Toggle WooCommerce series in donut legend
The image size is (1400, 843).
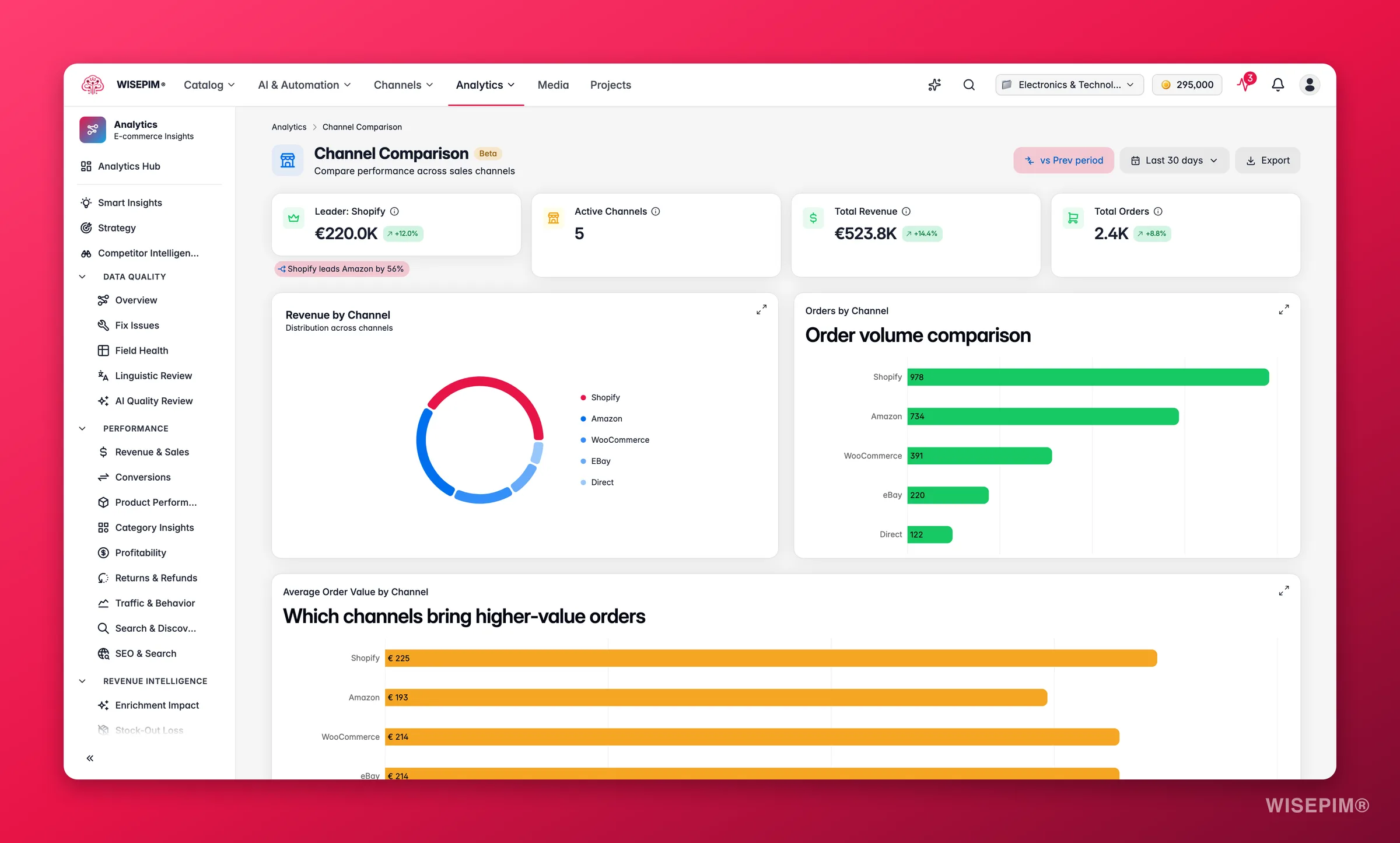[x=615, y=440]
